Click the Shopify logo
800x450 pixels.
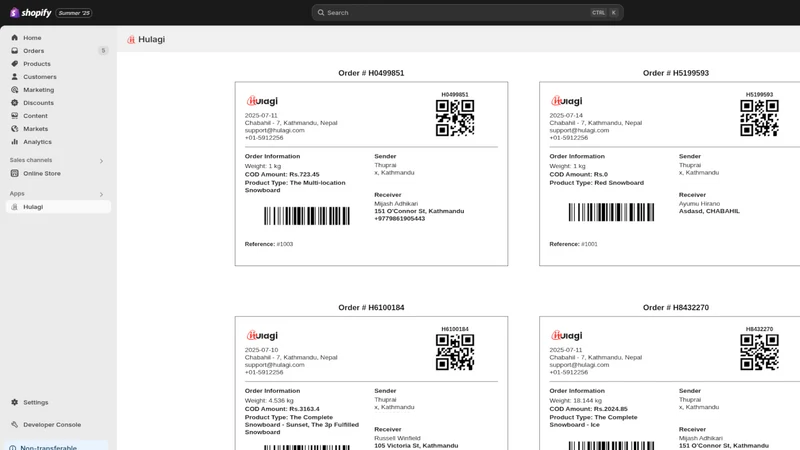(31, 13)
